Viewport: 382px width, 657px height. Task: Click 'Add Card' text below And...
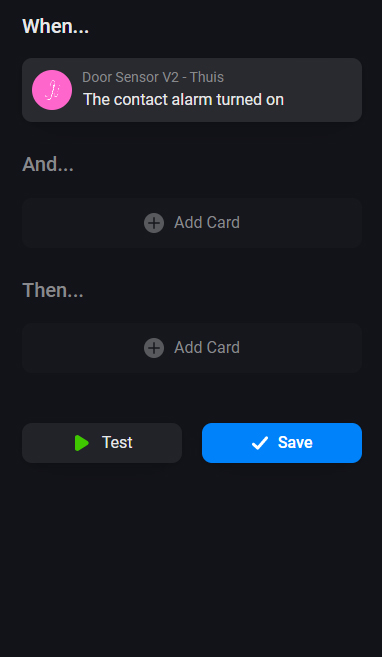point(207,222)
